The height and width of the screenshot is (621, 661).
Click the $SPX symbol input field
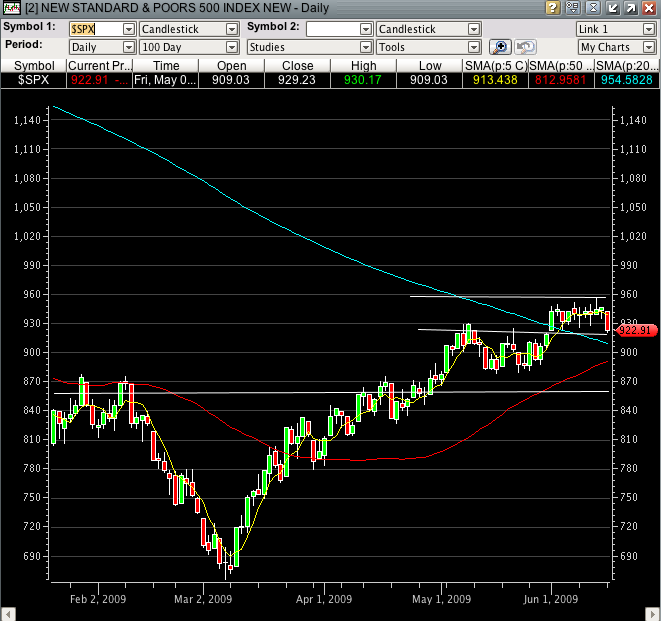pos(95,30)
